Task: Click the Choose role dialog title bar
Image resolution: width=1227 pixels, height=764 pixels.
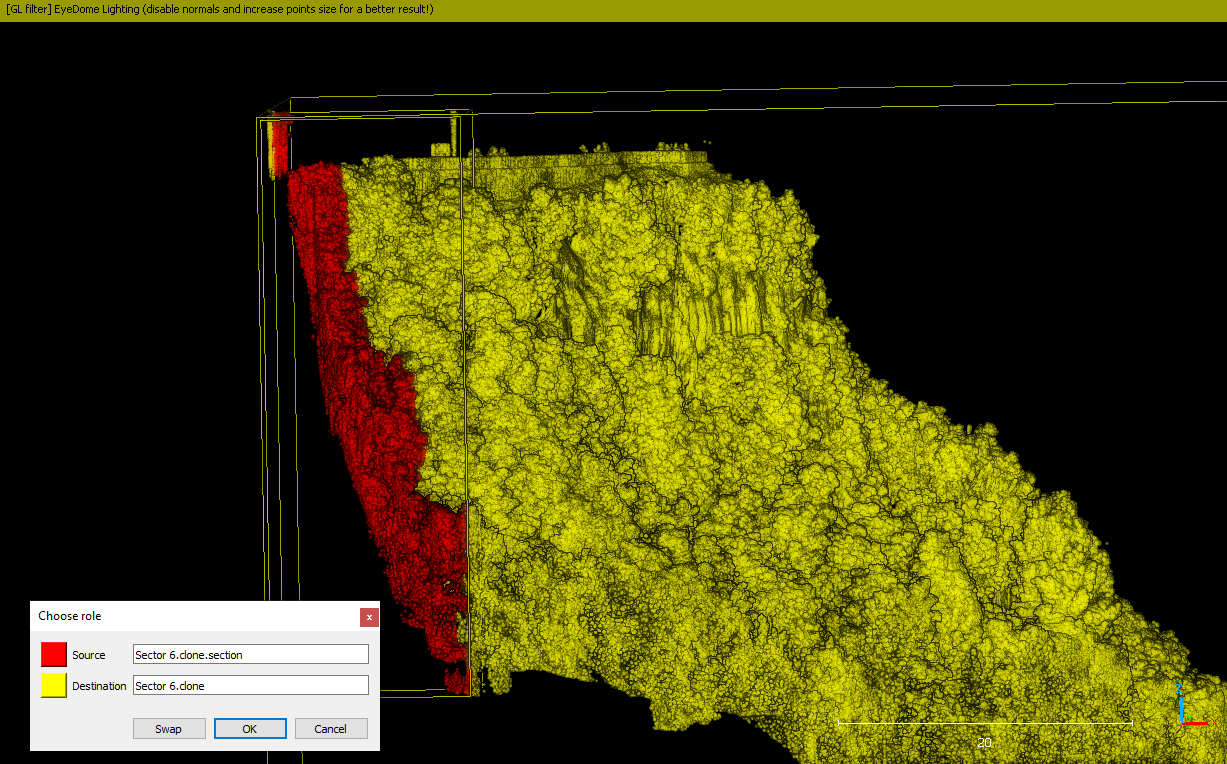Action: 150,616
